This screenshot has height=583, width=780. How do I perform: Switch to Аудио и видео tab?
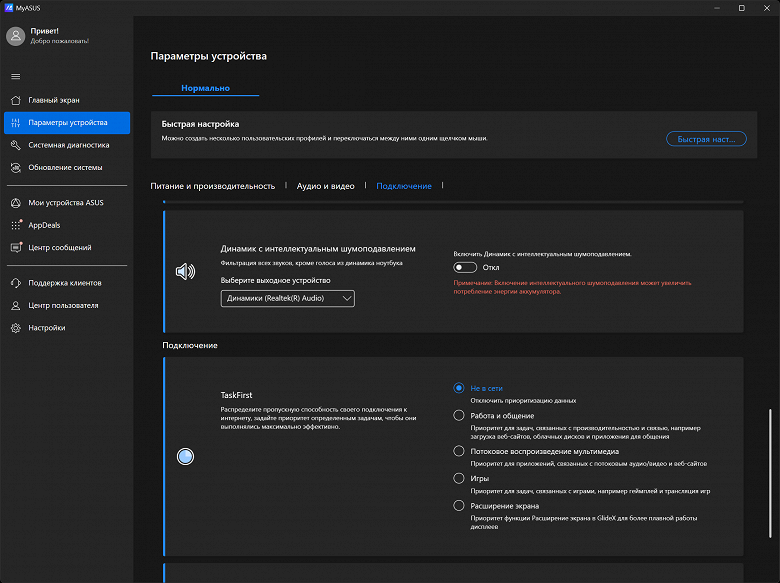pos(325,186)
